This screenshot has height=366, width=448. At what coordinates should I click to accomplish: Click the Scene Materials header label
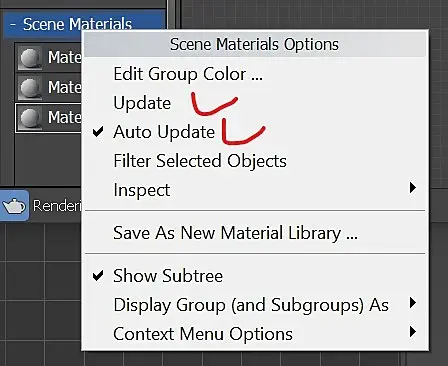77,24
